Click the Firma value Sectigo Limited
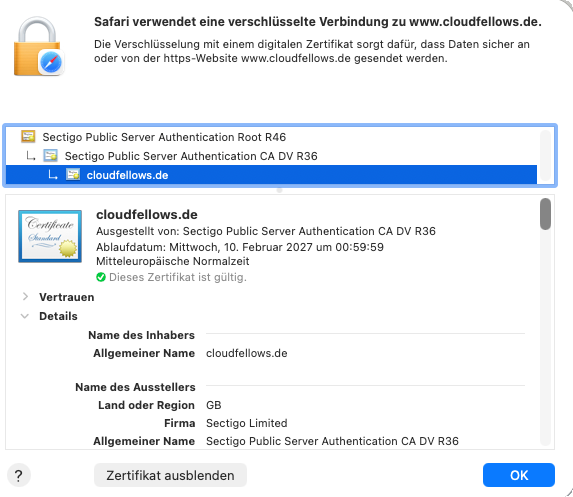This screenshot has height=497, width=573. pyautogui.click(x=247, y=423)
